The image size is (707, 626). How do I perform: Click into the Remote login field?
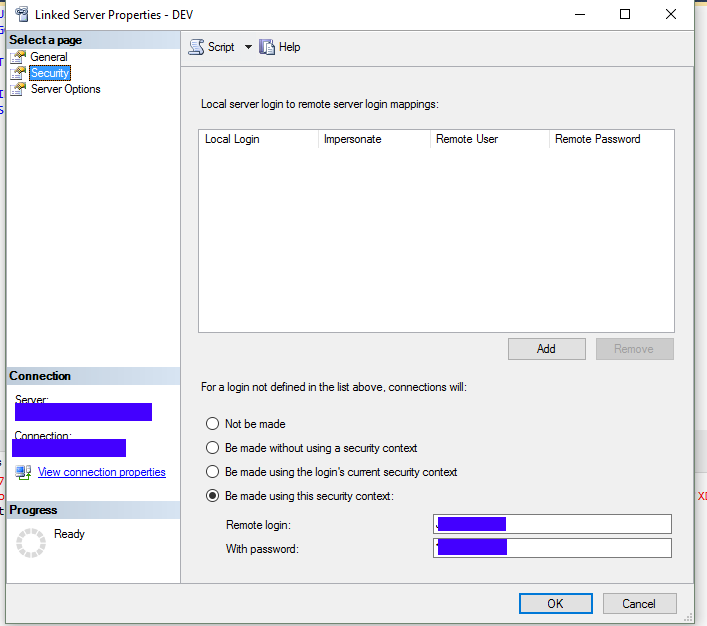click(x=552, y=524)
